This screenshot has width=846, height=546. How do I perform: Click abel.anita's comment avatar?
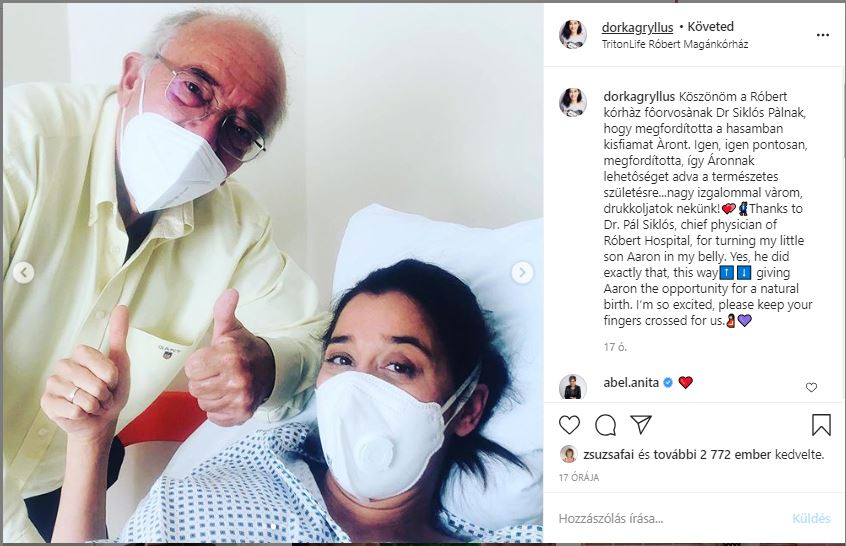pos(573,386)
